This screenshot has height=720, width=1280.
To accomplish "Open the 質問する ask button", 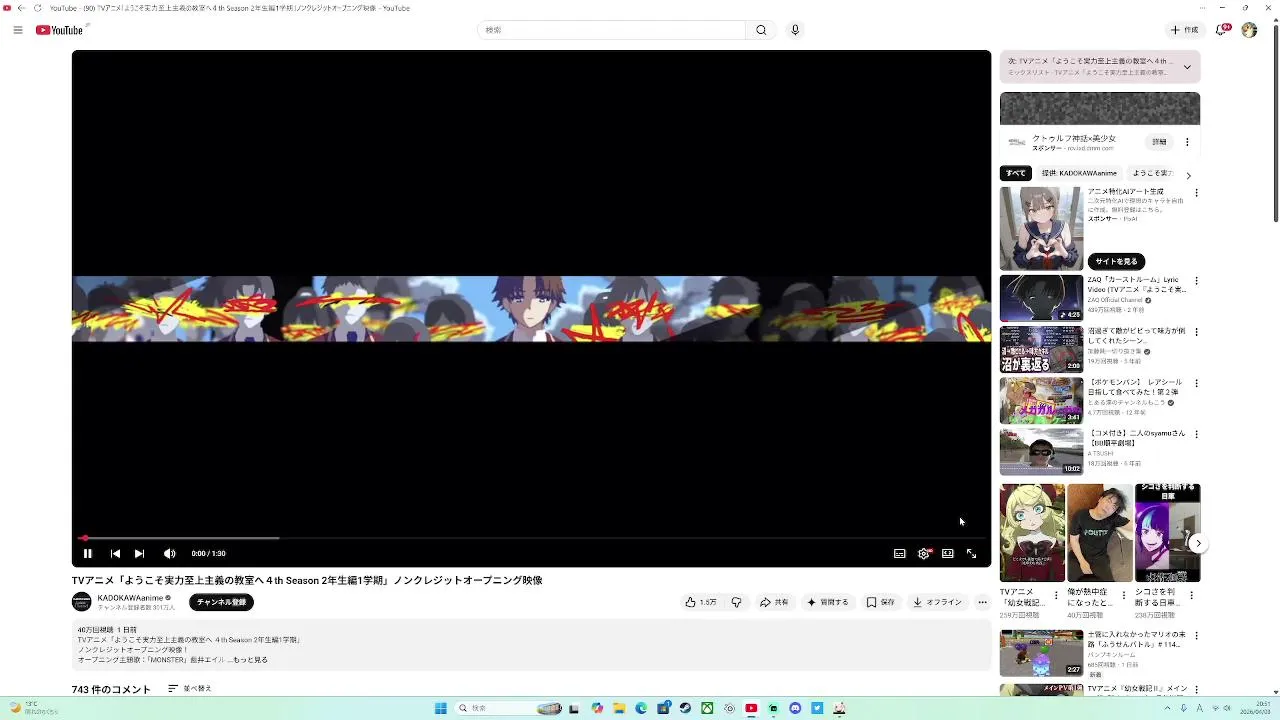I will 828,602.
